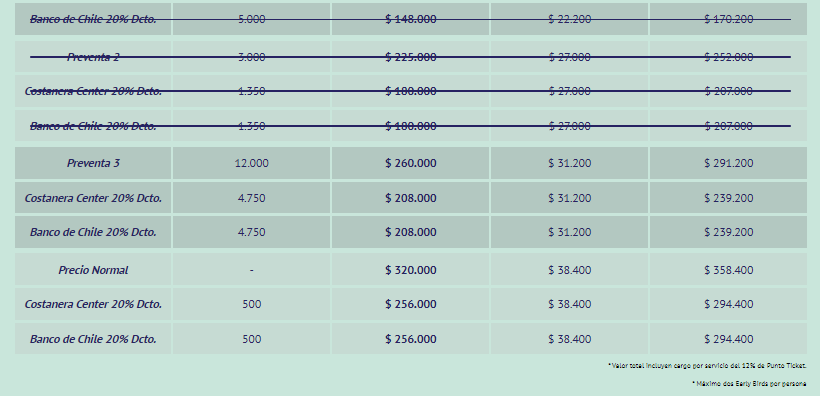820x396 pixels.
Task: Select the crossed-out $ 170.200 total
Action: click(x=728, y=19)
